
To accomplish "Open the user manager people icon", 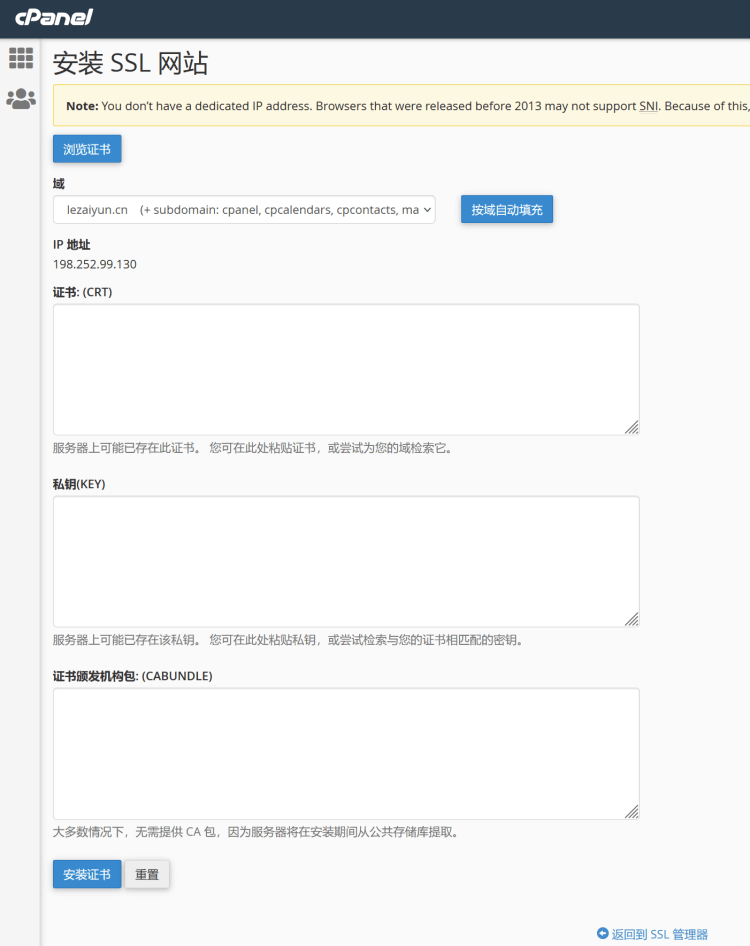I will (21, 98).
